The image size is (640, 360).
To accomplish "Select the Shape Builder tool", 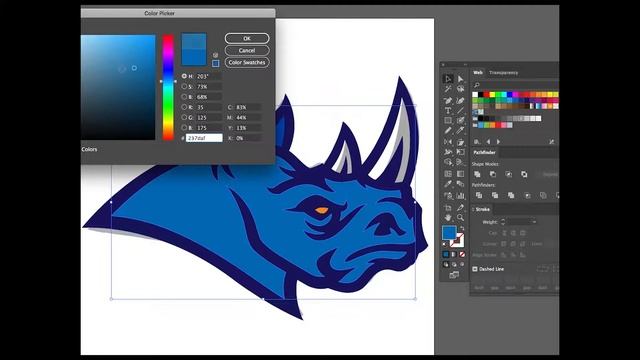I will 448,162.
